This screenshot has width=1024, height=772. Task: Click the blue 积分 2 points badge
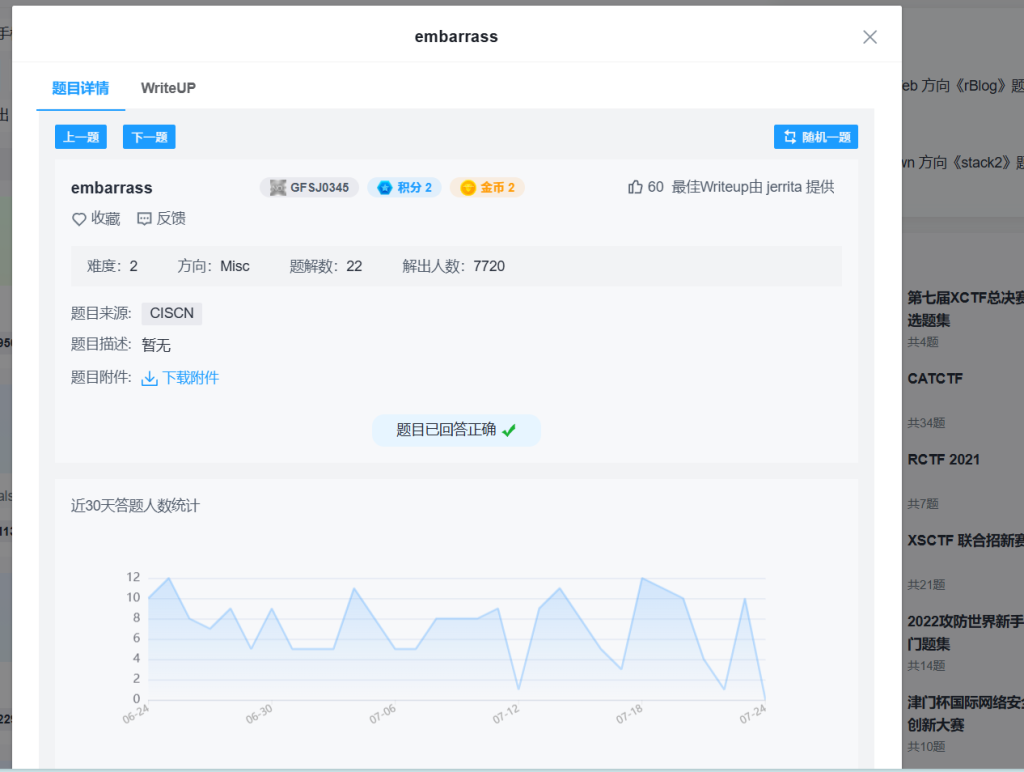point(404,187)
